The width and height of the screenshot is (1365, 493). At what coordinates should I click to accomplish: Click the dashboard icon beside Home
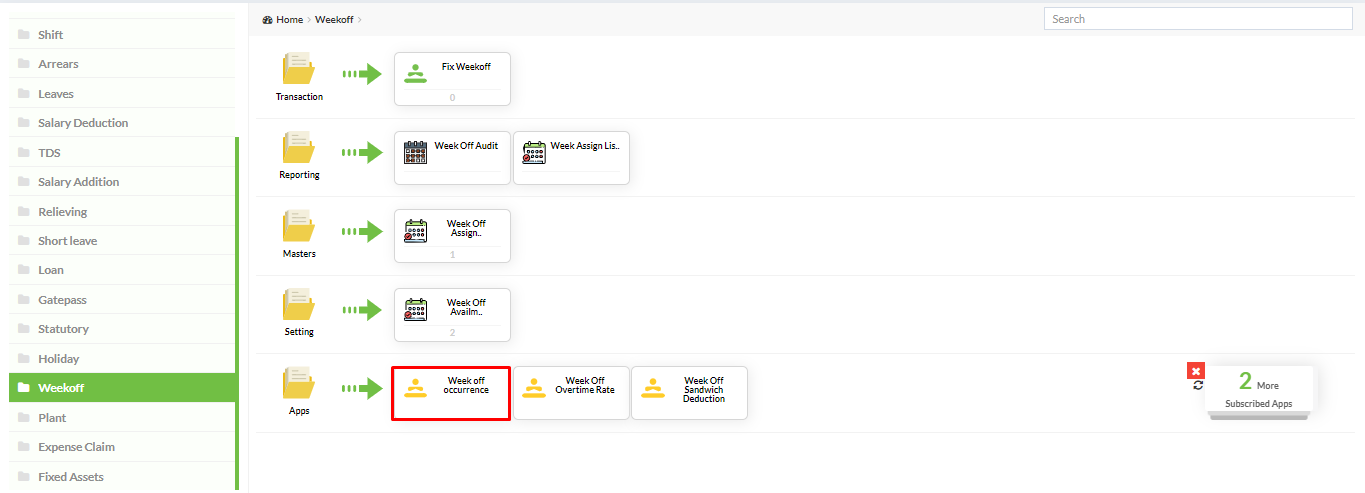click(267, 19)
